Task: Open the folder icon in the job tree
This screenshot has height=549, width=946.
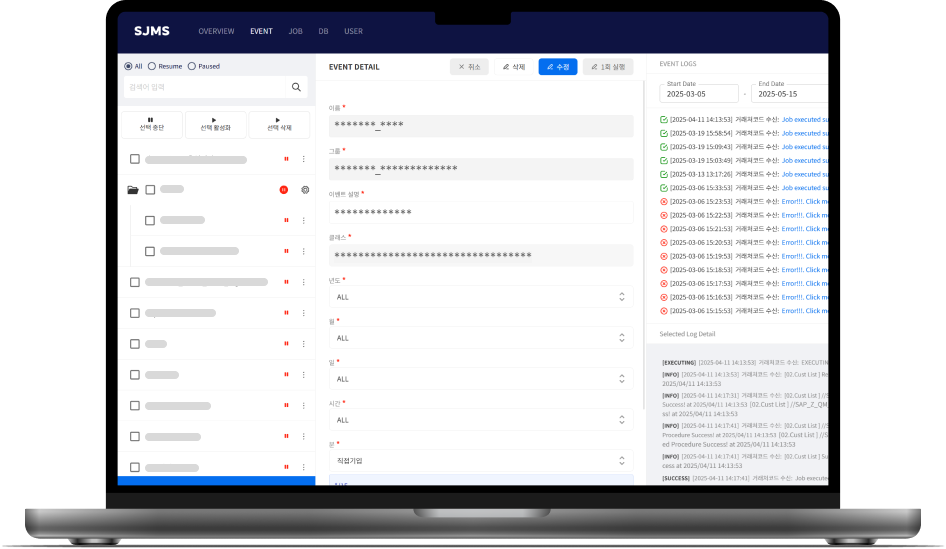Action: tap(133, 190)
